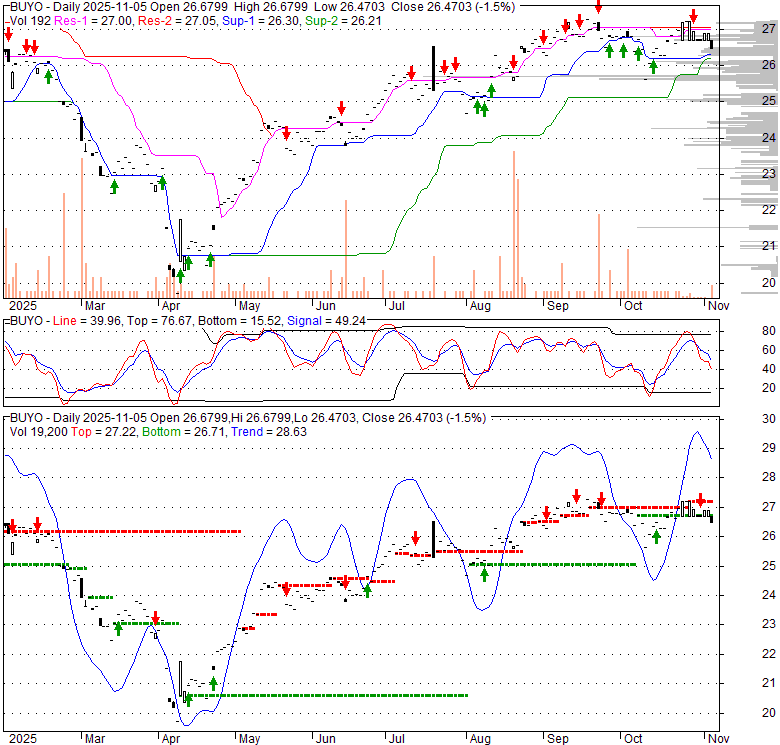Click the tall black July candle in top panel
Screen dimensions: 780x745
[x=433, y=68]
